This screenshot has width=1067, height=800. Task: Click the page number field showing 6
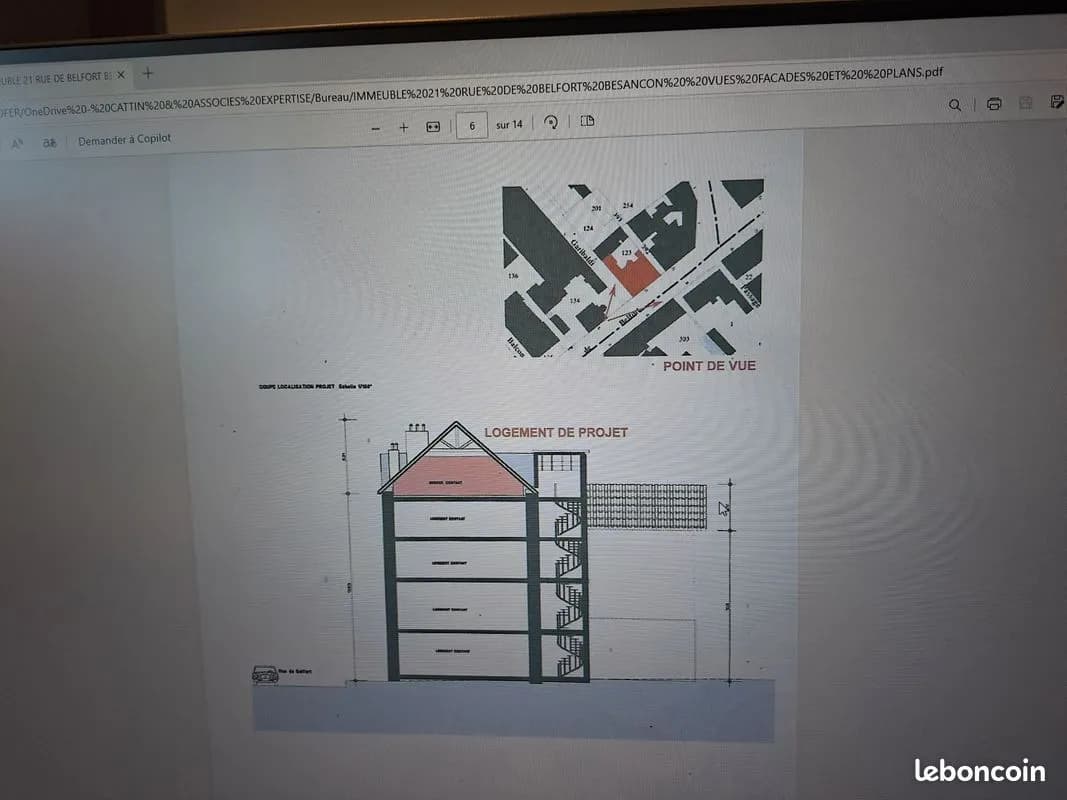pyautogui.click(x=472, y=126)
